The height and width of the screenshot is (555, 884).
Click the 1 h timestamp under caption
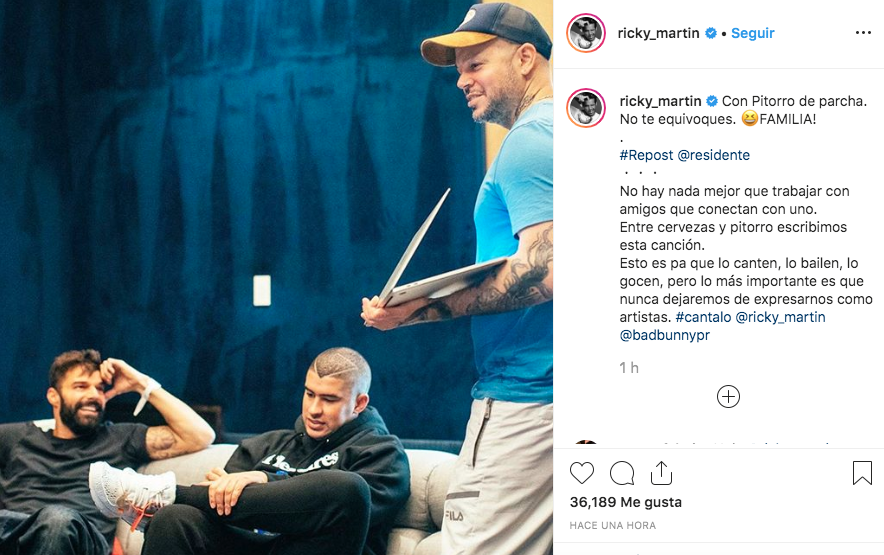[629, 368]
